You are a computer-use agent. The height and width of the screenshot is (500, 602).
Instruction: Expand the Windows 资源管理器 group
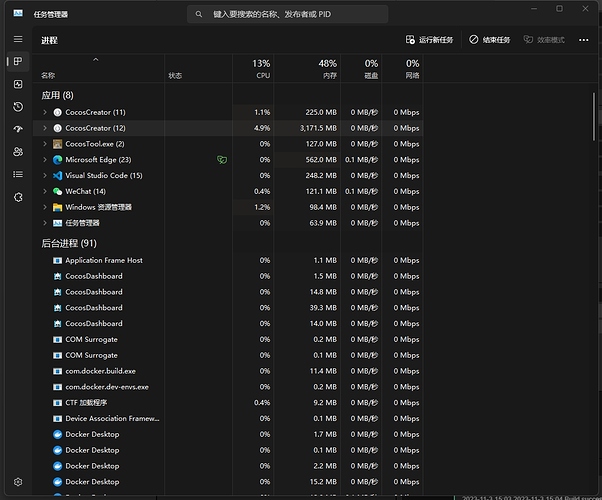(x=45, y=207)
